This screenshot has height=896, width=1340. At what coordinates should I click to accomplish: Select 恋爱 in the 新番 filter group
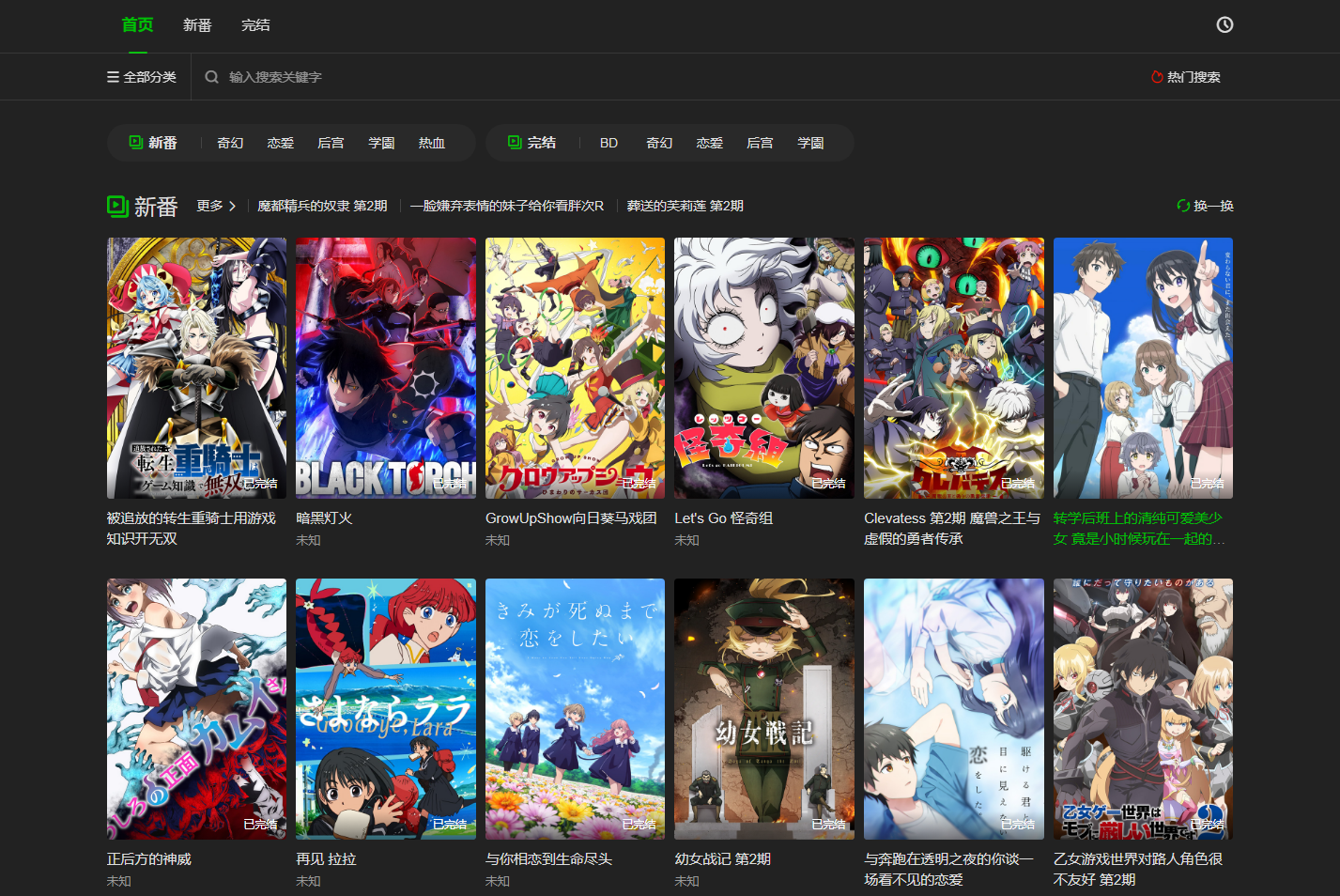[281, 143]
